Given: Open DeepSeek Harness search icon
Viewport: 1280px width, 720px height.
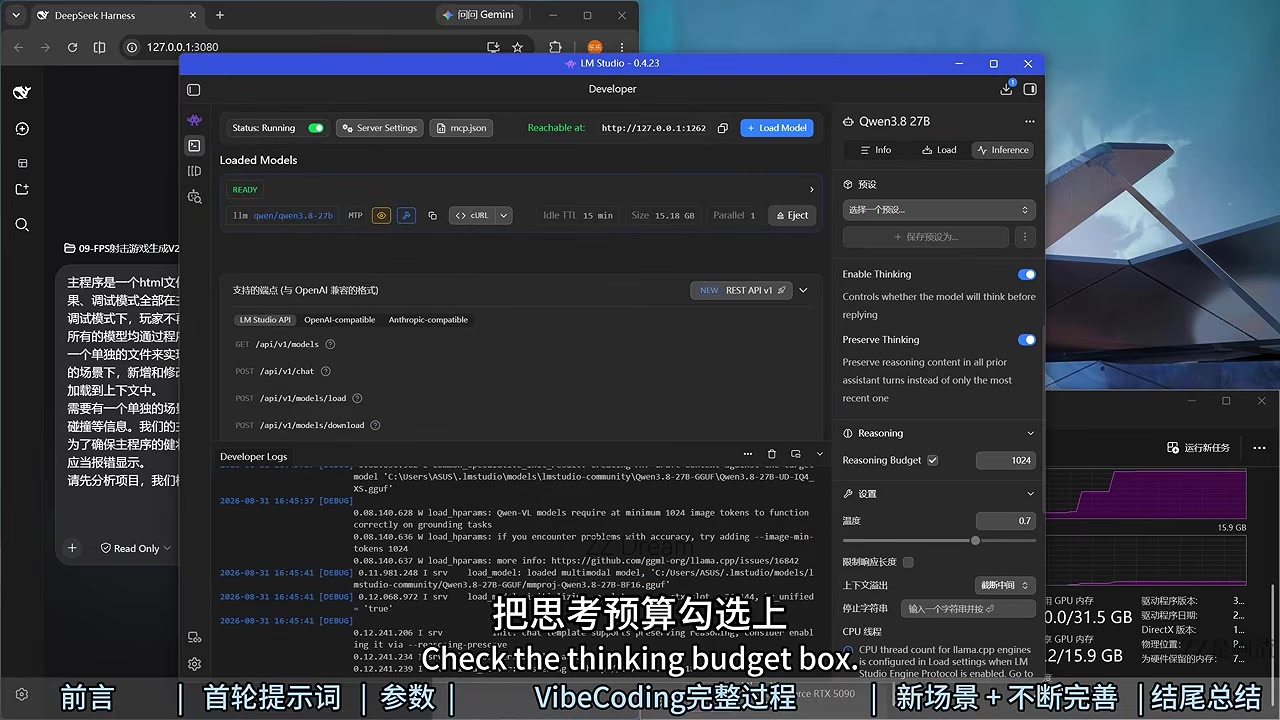Looking at the screenshot, I should (x=22, y=225).
